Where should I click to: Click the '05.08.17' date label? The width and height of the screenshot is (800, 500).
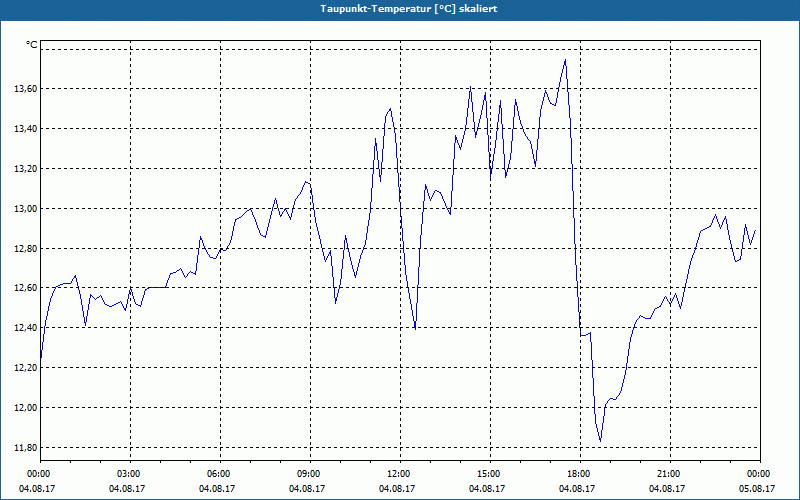(757, 488)
